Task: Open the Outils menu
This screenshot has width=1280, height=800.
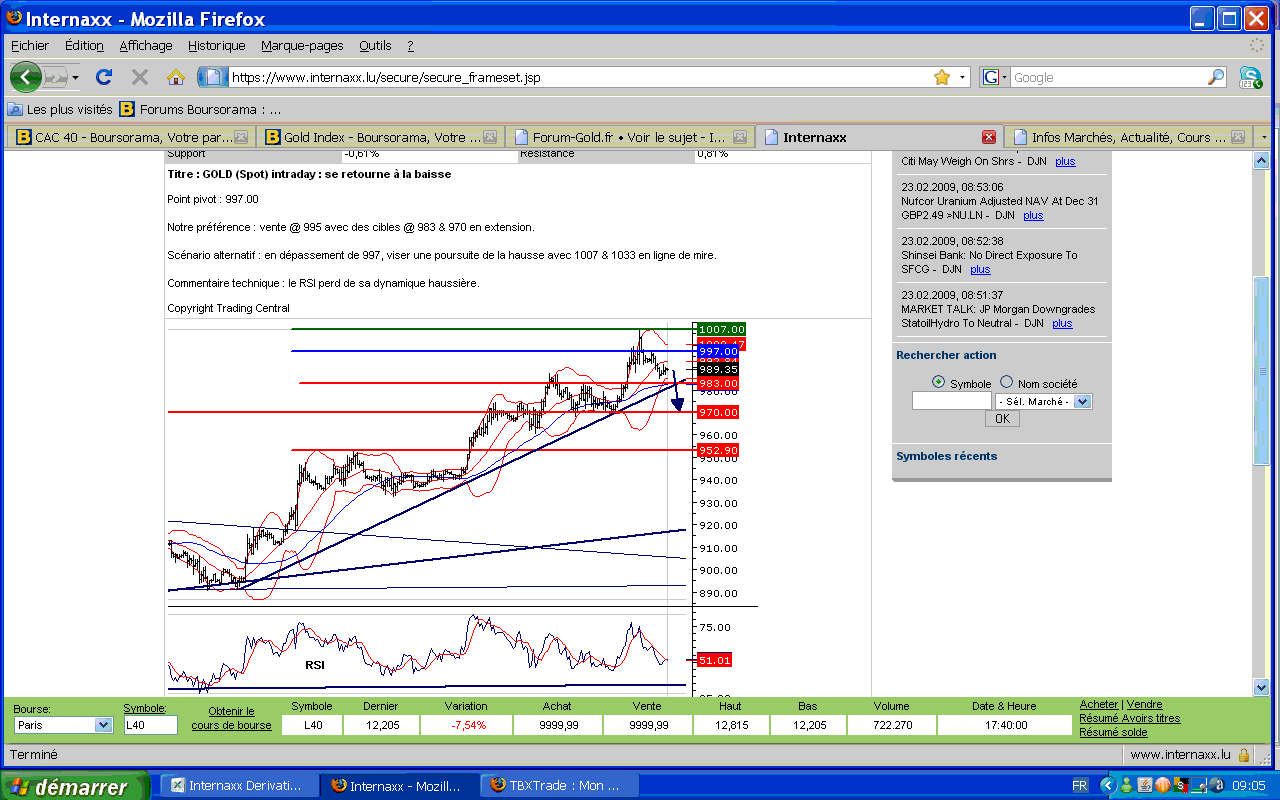Action: coord(375,45)
